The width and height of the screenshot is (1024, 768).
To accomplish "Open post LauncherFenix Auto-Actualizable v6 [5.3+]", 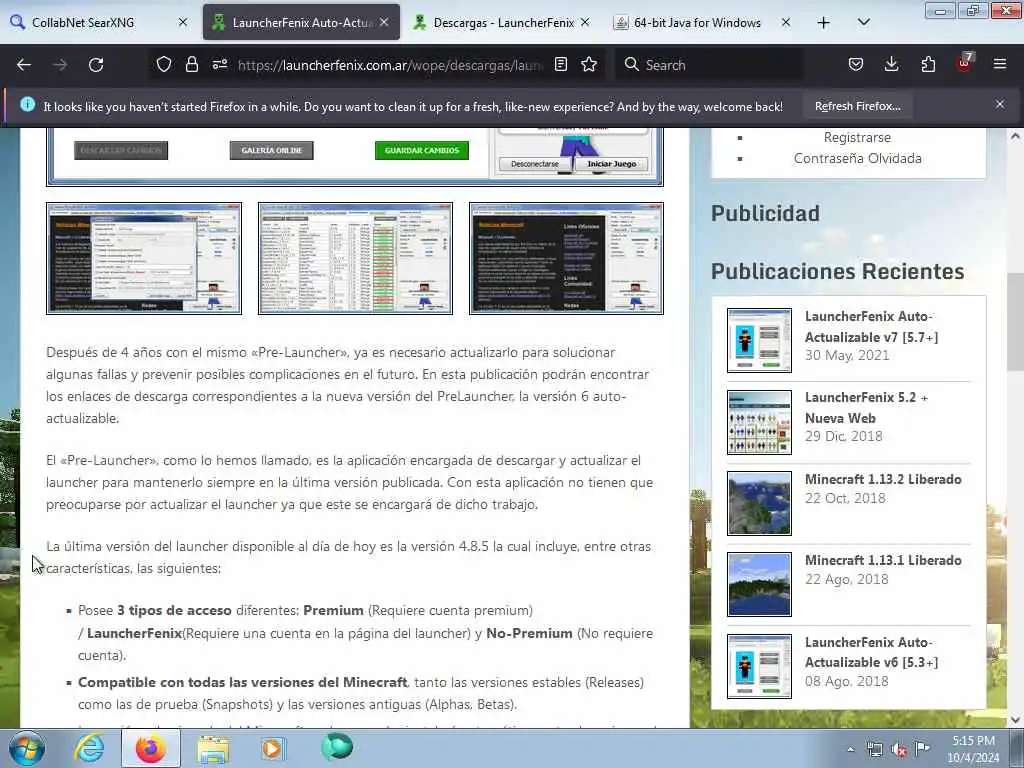I will (871, 652).
